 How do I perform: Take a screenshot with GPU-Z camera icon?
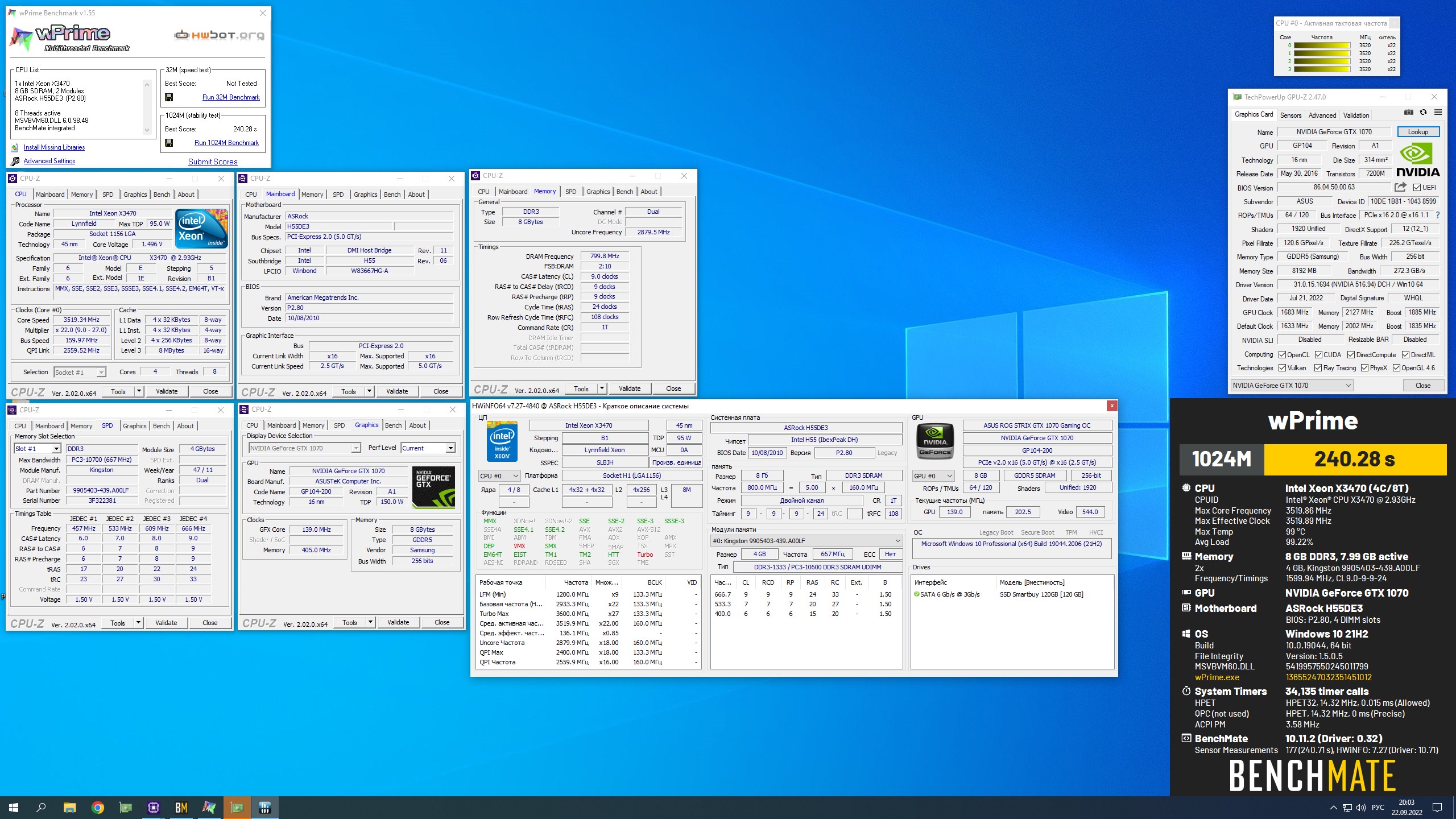(1408, 112)
